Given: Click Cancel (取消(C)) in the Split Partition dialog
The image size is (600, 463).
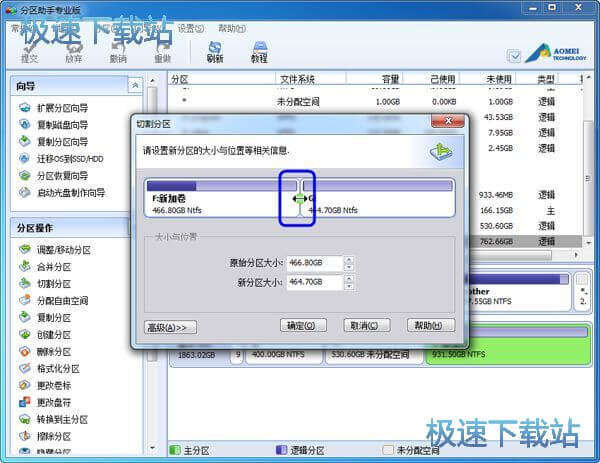Looking at the screenshot, I should click(x=367, y=325).
